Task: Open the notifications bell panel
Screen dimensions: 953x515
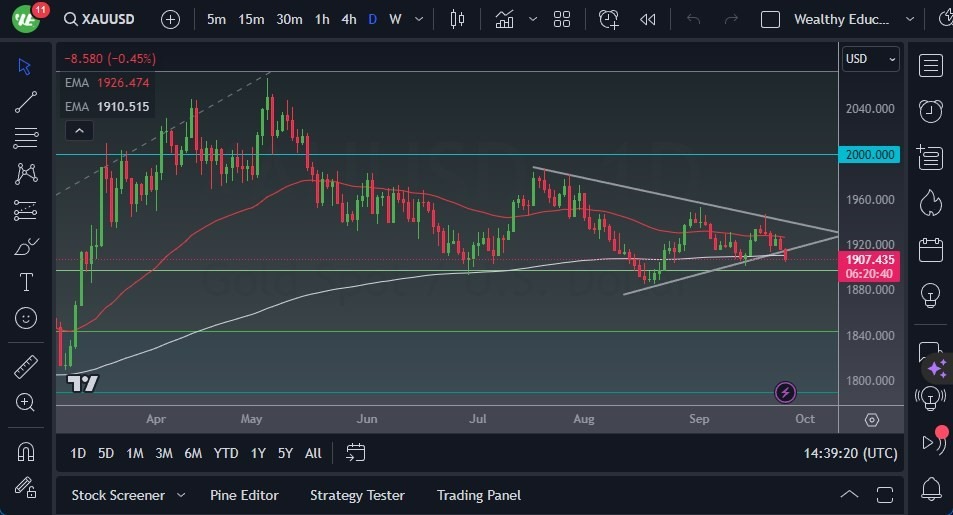Action: [x=931, y=489]
